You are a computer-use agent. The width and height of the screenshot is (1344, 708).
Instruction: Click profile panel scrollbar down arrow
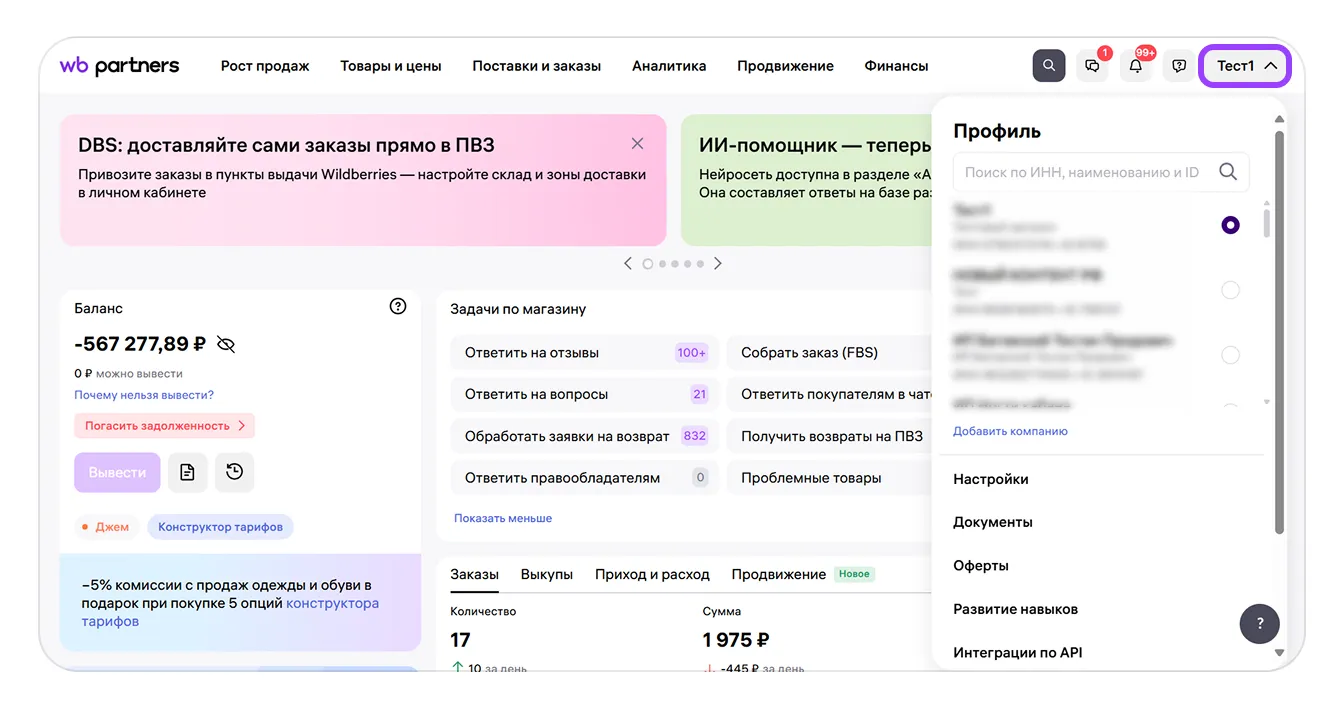(1279, 653)
